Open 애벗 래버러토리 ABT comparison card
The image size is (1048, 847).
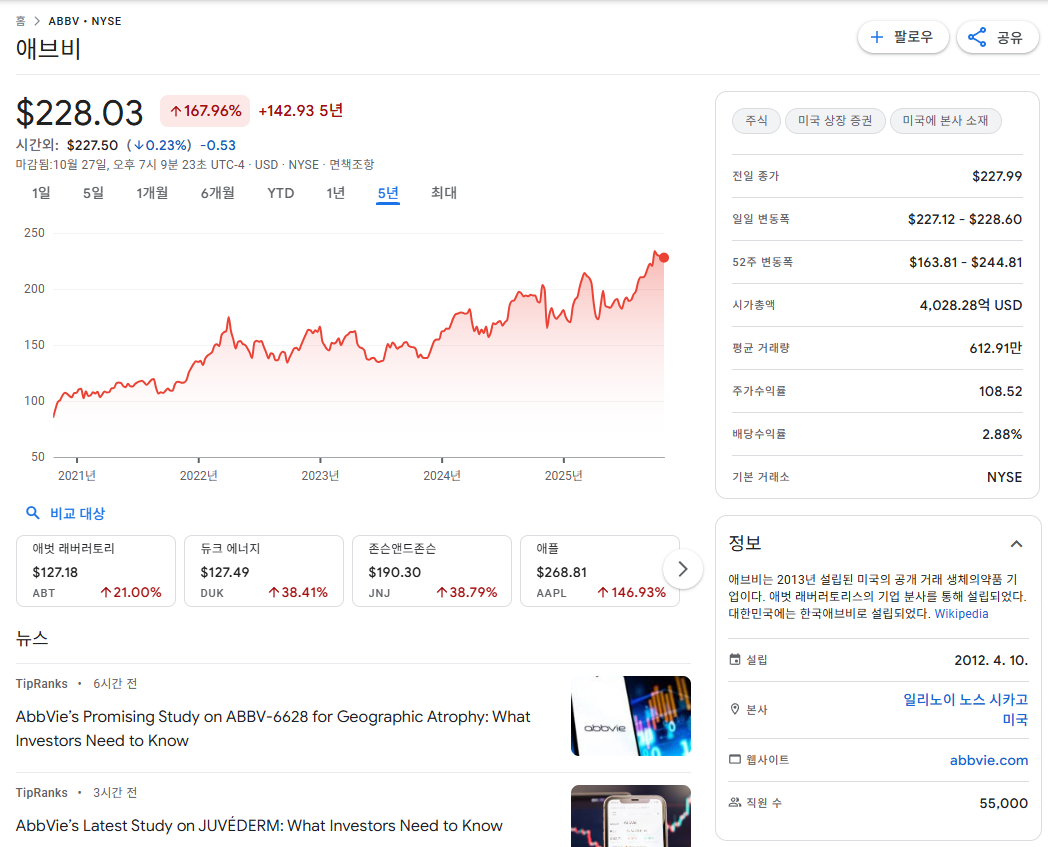96,571
